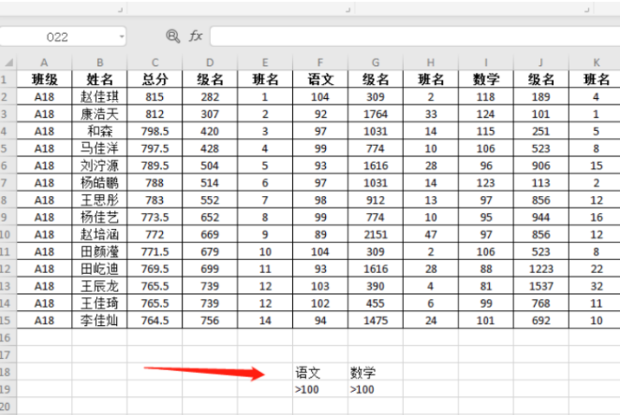Select column G header

pyautogui.click(x=375, y=62)
